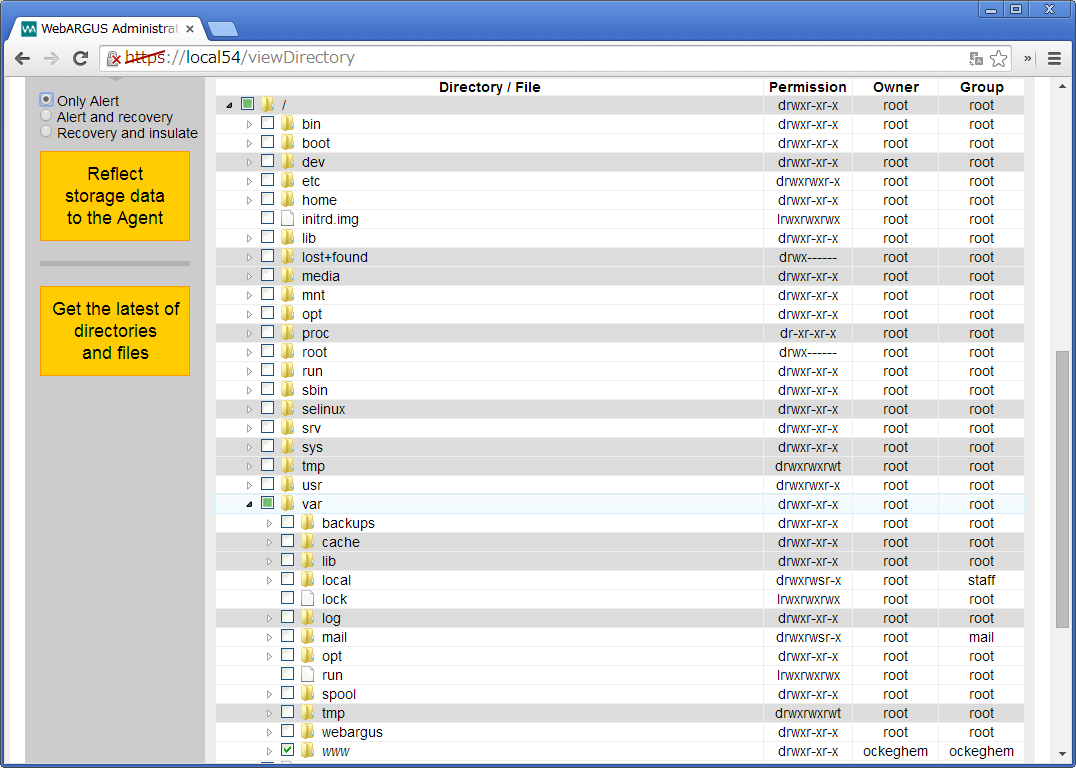This screenshot has height=768, width=1076.
Task: Check the initrd.img file checkbox
Action: click(268, 218)
